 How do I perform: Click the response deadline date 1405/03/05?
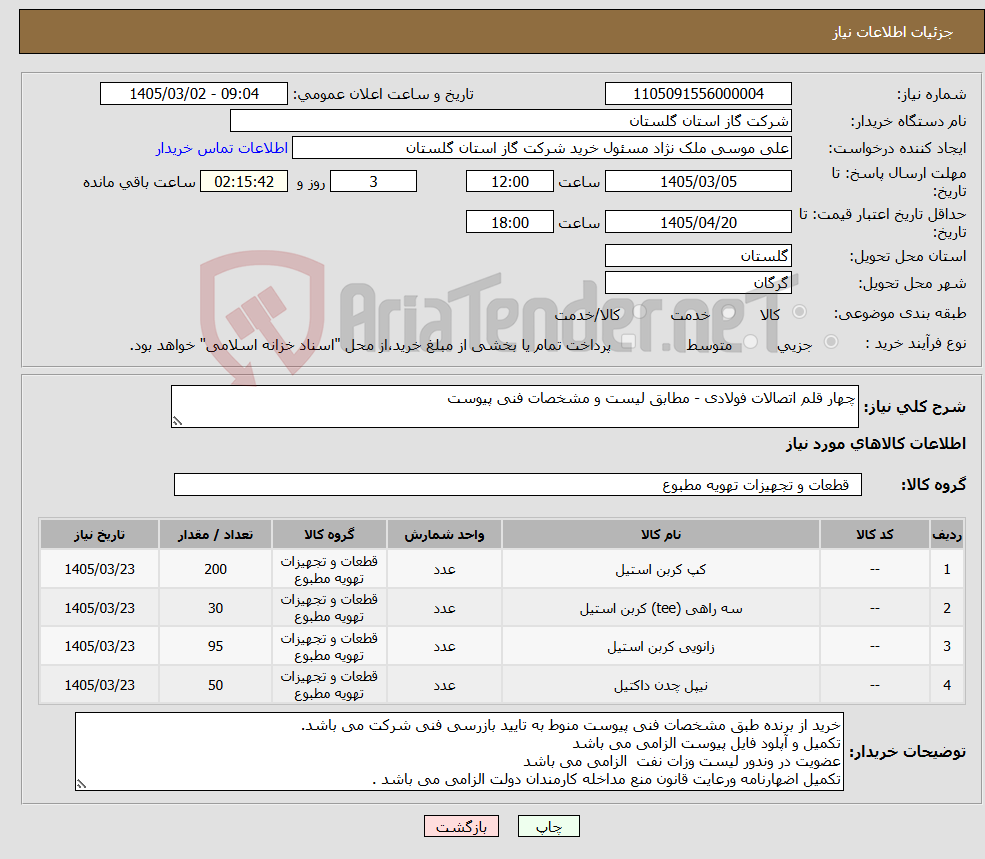pyautogui.click(x=698, y=182)
